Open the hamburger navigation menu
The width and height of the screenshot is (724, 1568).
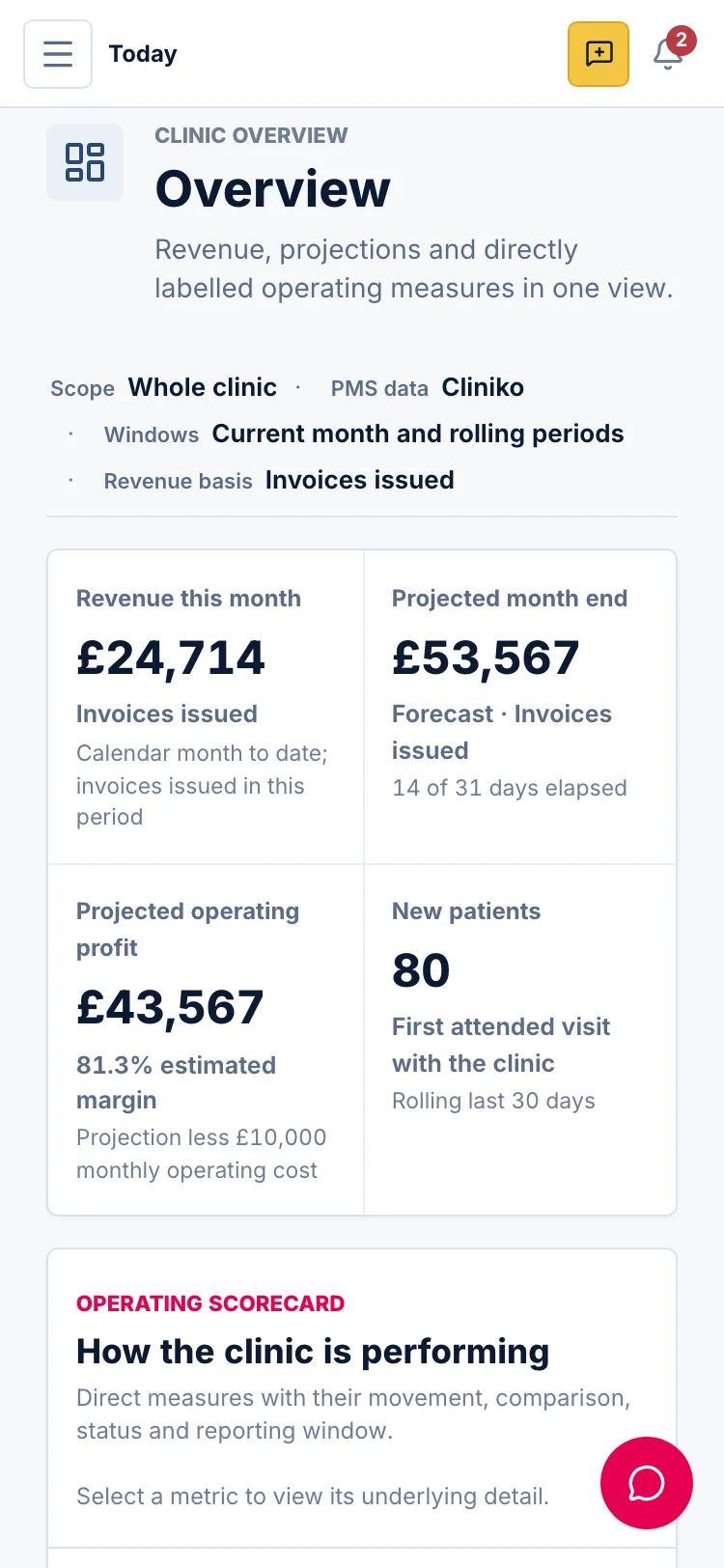click(x=58, y=54)
